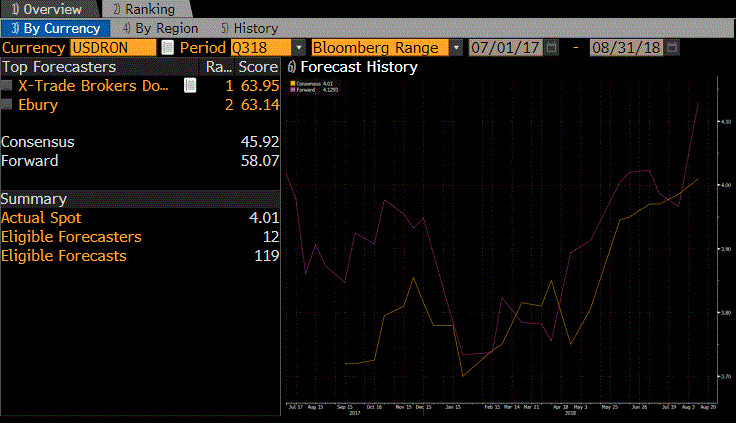Click Eligible Forecasters summary label
Image resolution: width=736 pixels, height=423 pixels.
pyautogui.click(x=71, y=237)
